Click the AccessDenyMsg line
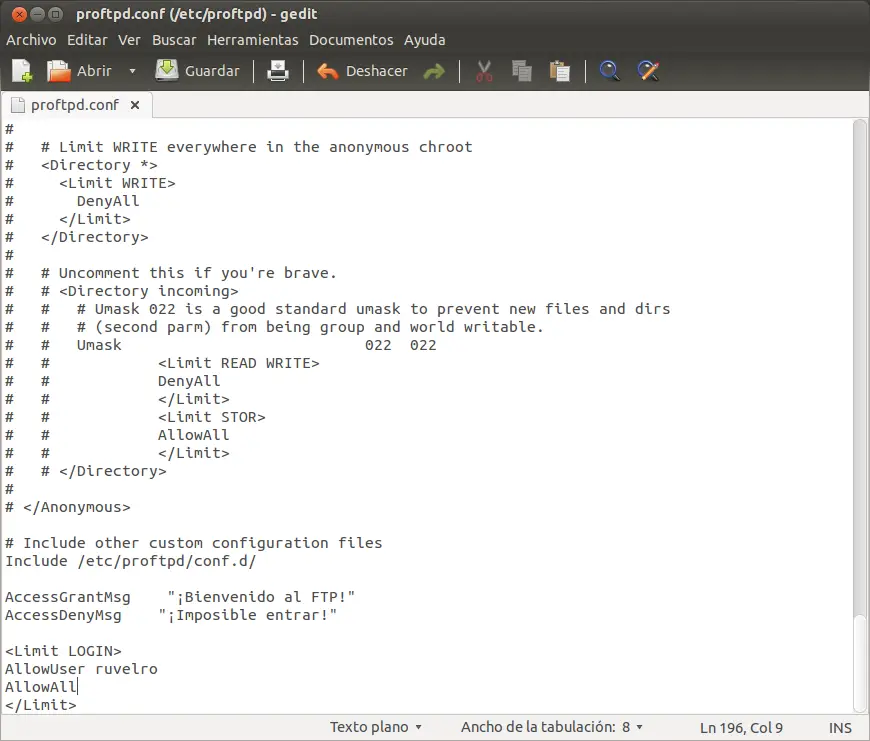This screenshot has height=741, width=870. pos(171,615)
